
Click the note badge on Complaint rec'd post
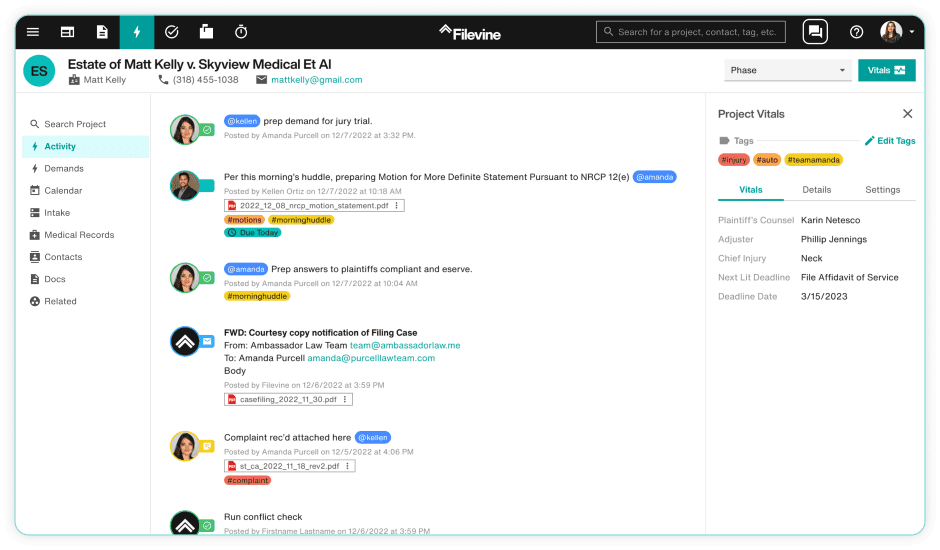pyautogui.click(x=207, y=446)
